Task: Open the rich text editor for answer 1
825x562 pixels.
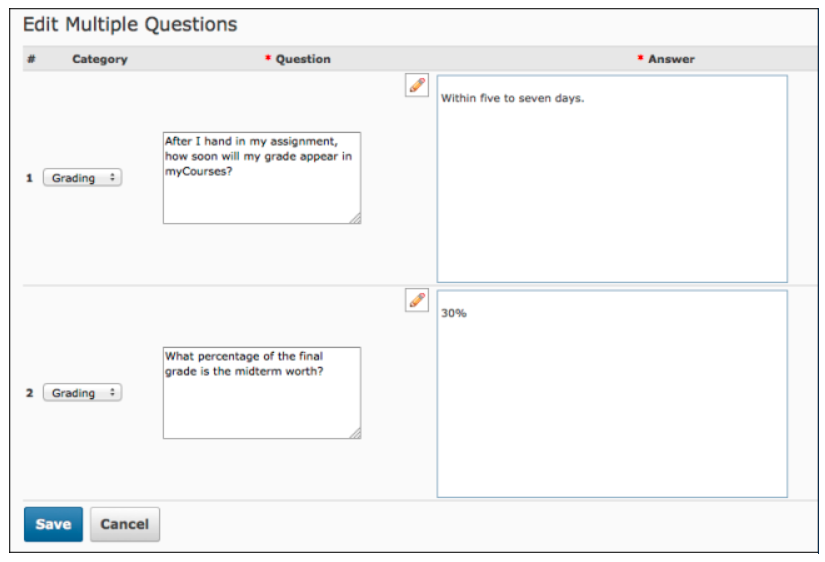Action: click(417, 85)
